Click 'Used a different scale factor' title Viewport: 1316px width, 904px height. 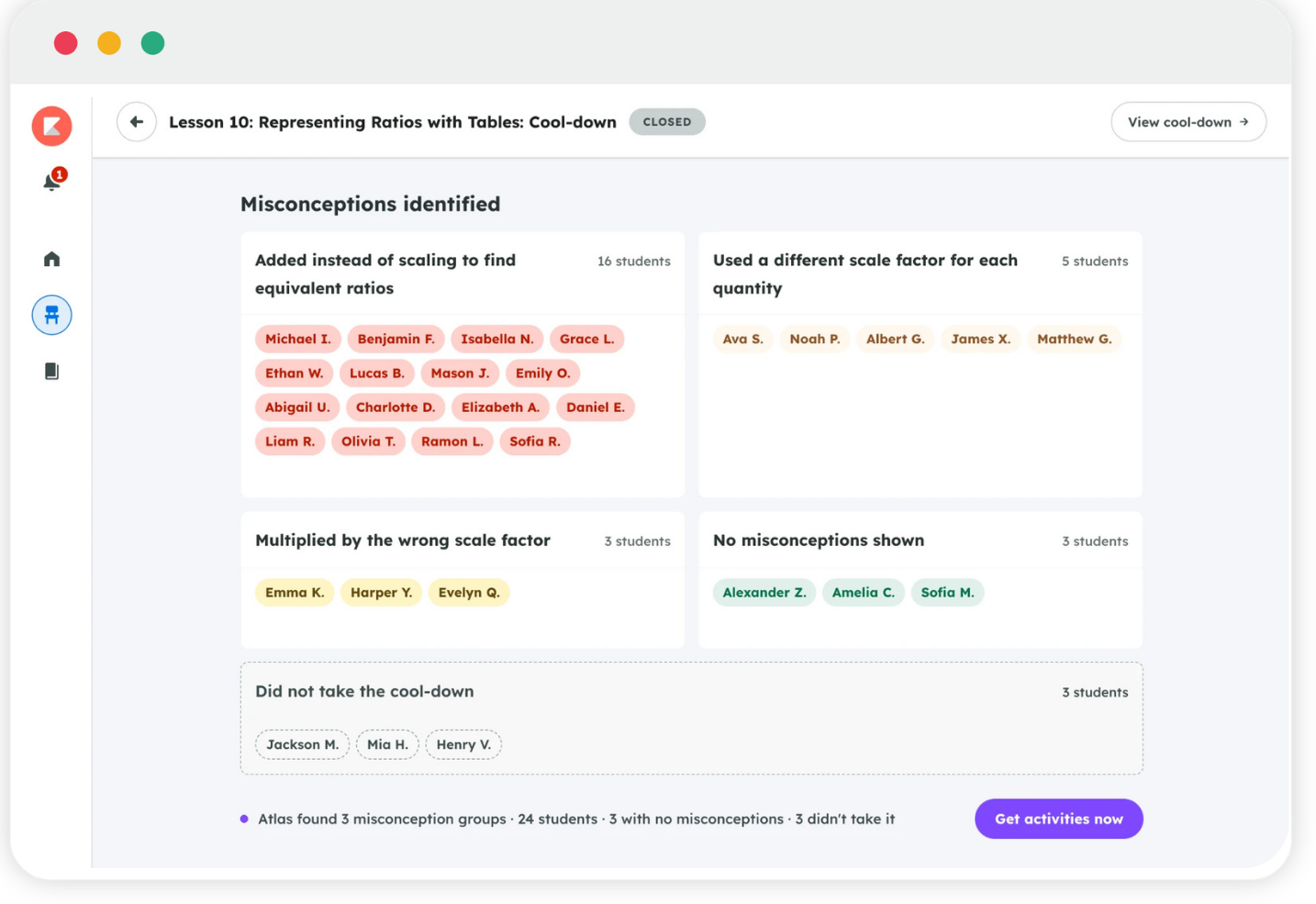(865, 273)
